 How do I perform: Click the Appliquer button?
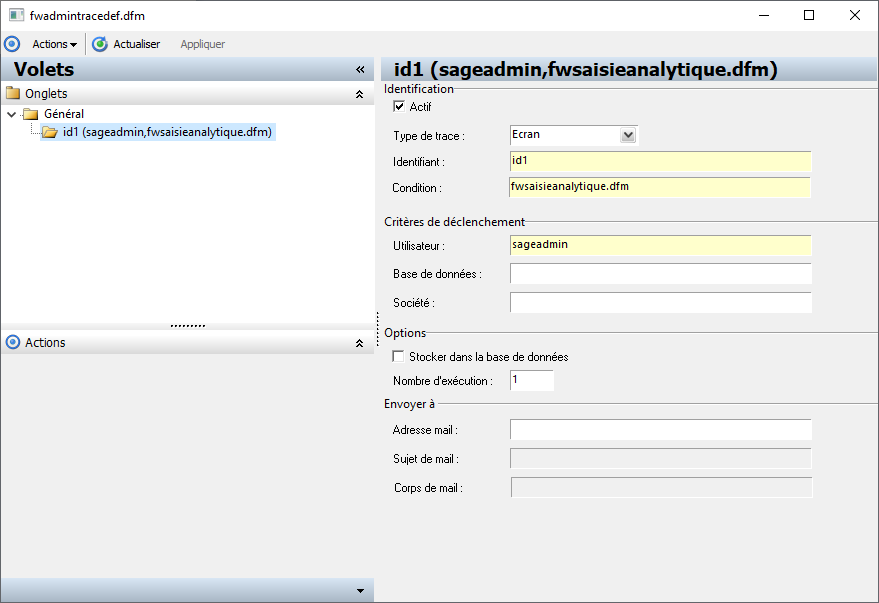[202, 44]
